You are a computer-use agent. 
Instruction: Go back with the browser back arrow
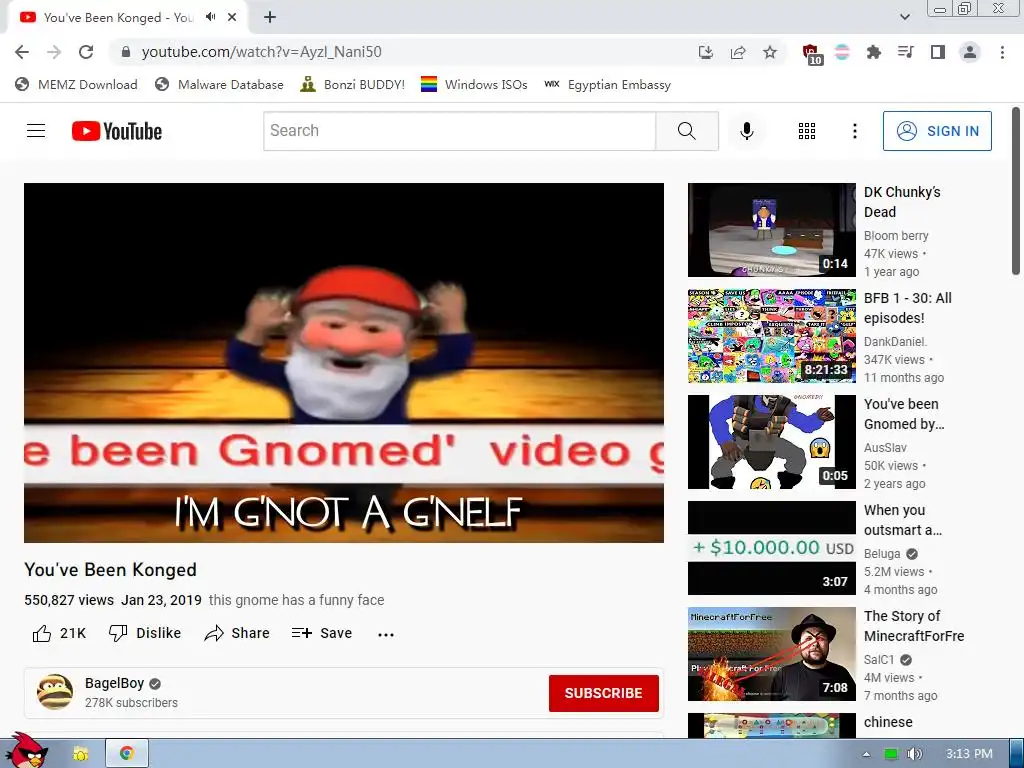[22, 52]
